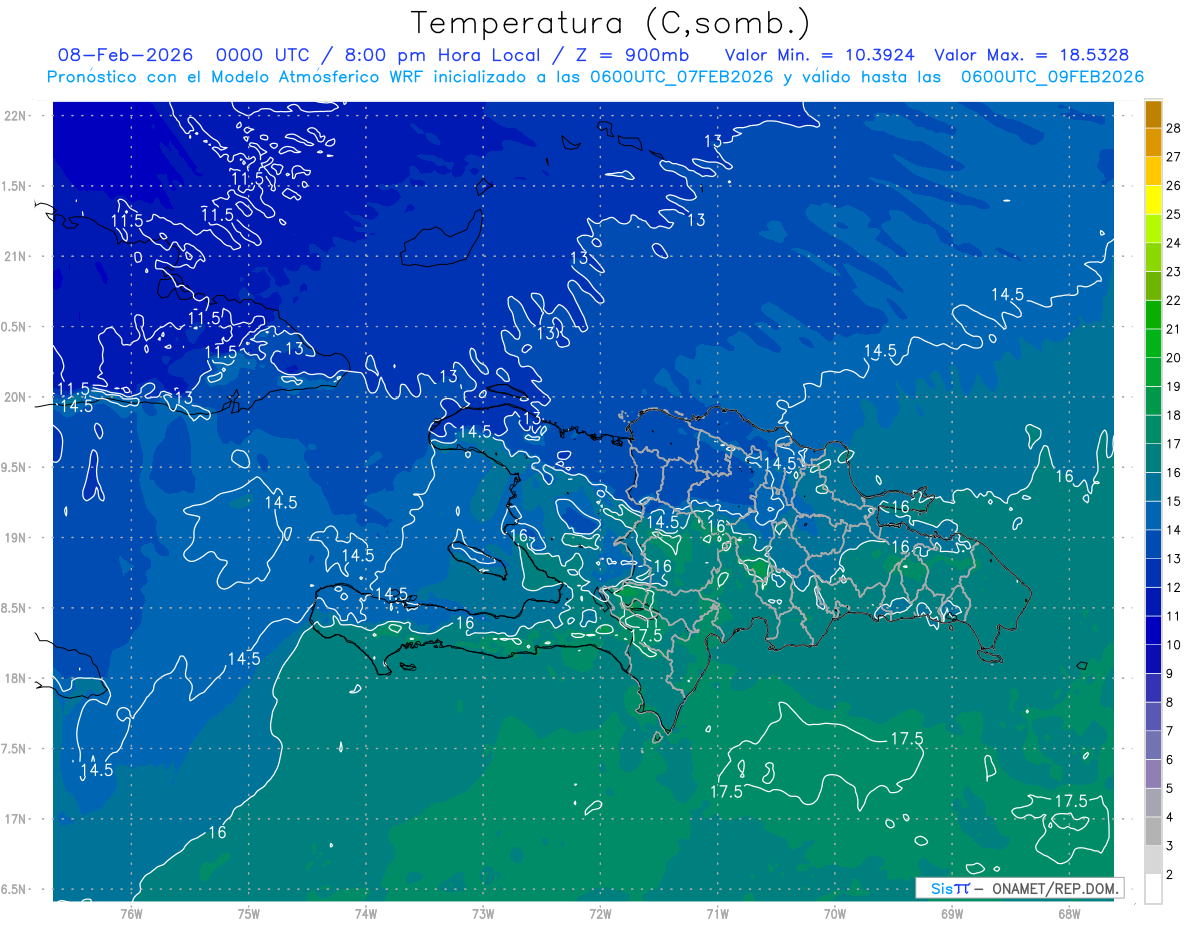Click the white swatch below 2 on scale
Image resolution: width=1200 pixels, height=927 pixels.
(1153, 889)
